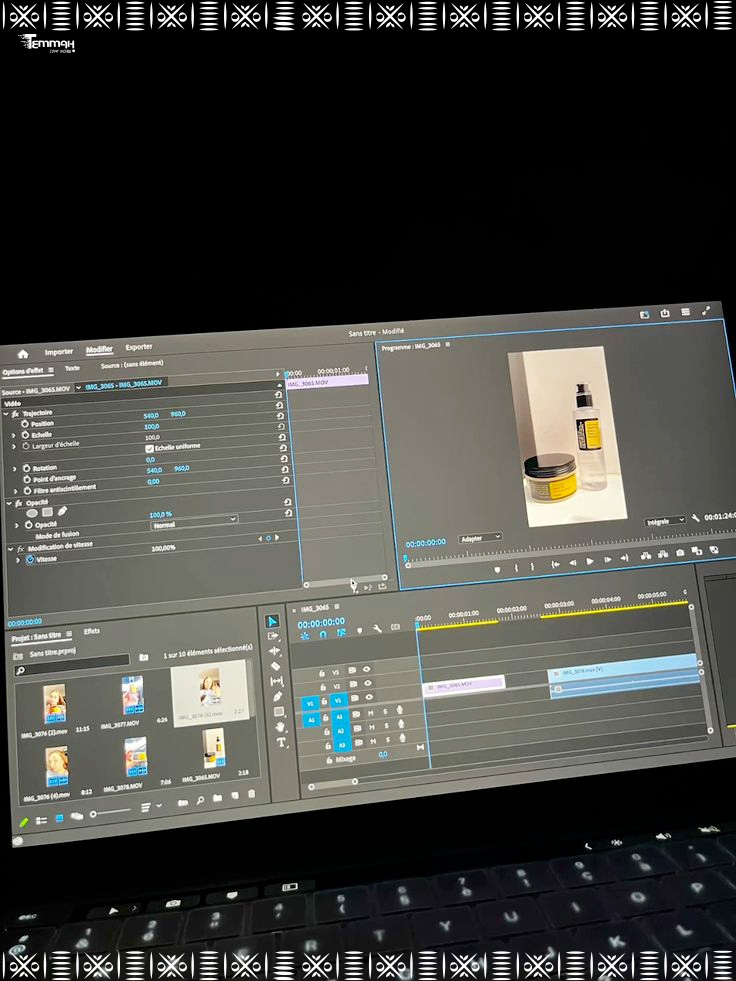Select the Track Select Forward tool
The width and height of the screenshot is (736, 981).
(x=273, y=636)
